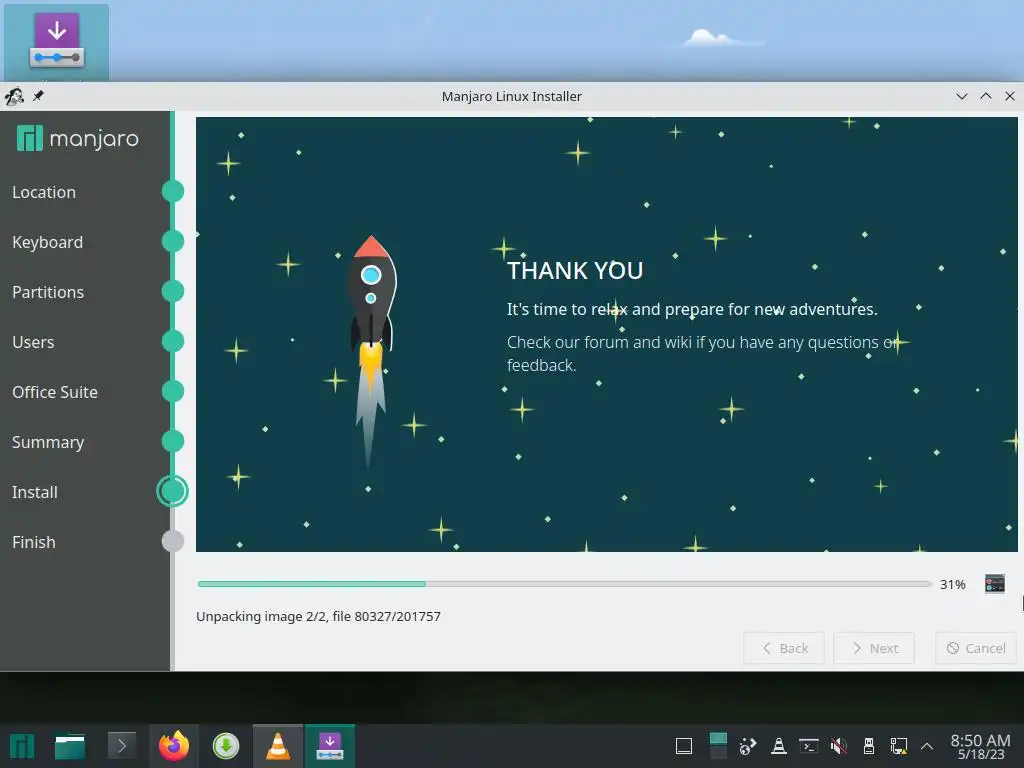This screenshot has width=1024, height=768.
Task: Open the green download app in taskbar
Action: click(x=226, y=746)
